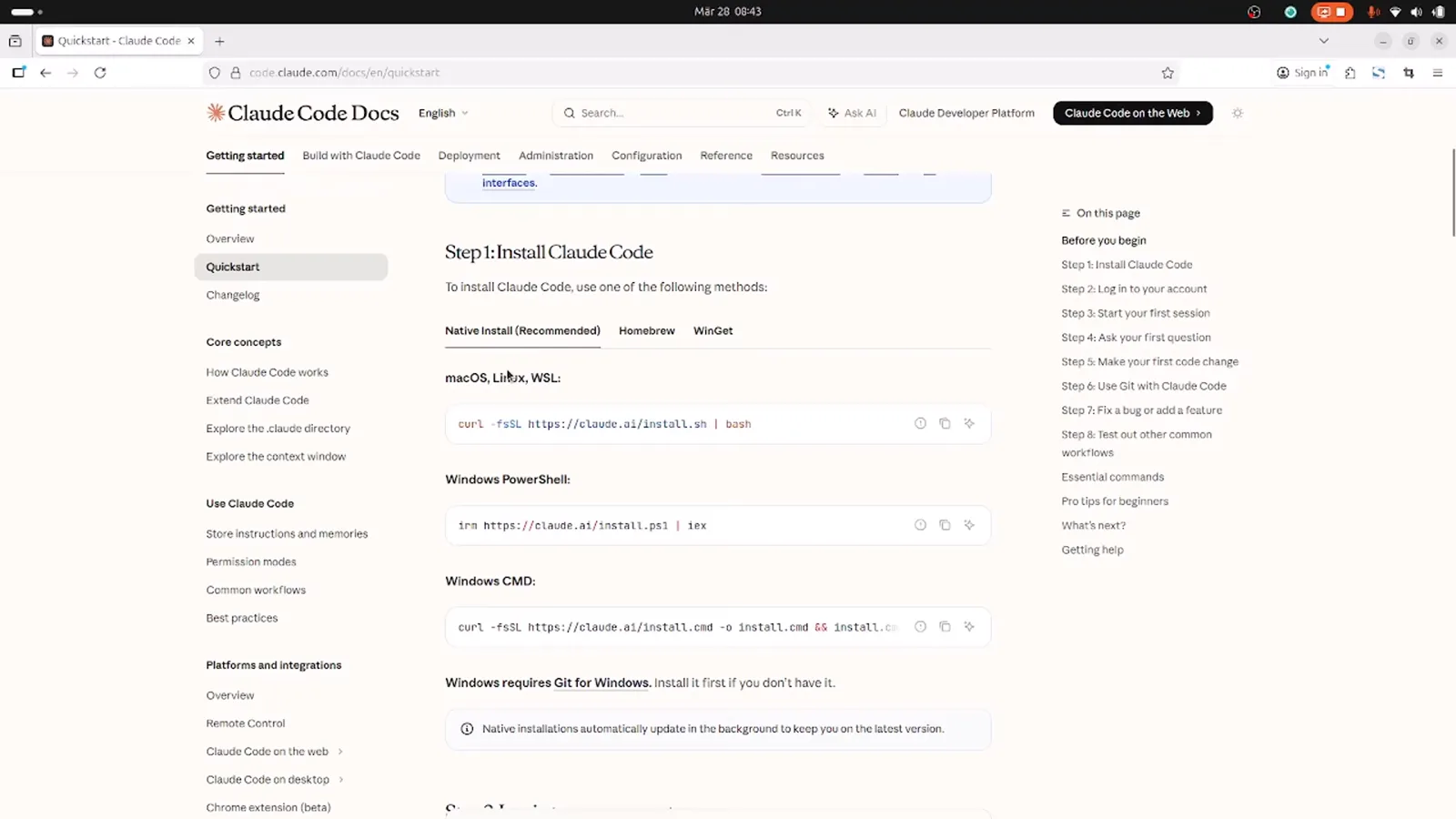The height and width of the screenshot is (819, 1456).
Task: Click the Sign in button in browser toolbar
Action: [x=1303, y=73]
